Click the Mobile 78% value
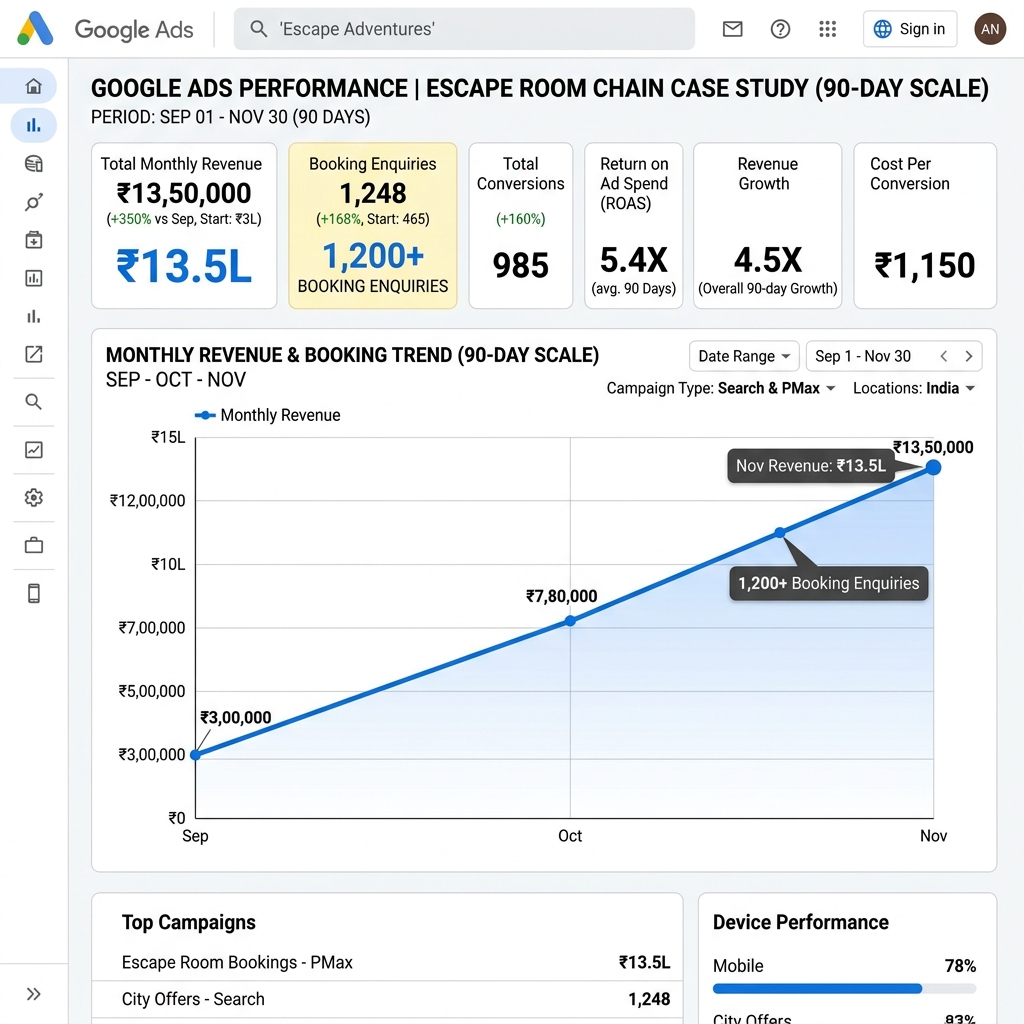 tap(960, 966)
